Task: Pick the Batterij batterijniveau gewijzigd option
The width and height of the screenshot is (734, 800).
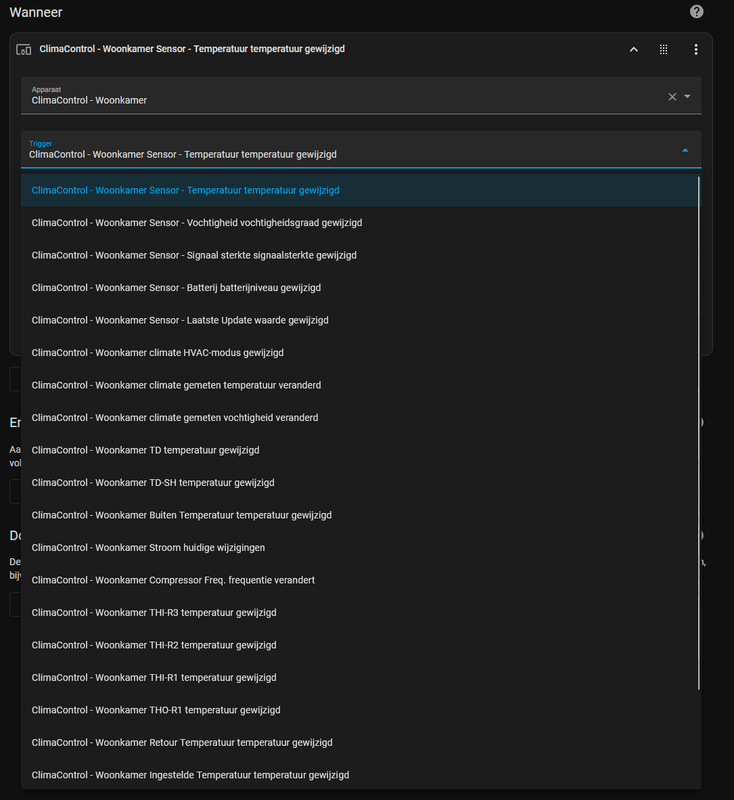Action: pos(176,288)
